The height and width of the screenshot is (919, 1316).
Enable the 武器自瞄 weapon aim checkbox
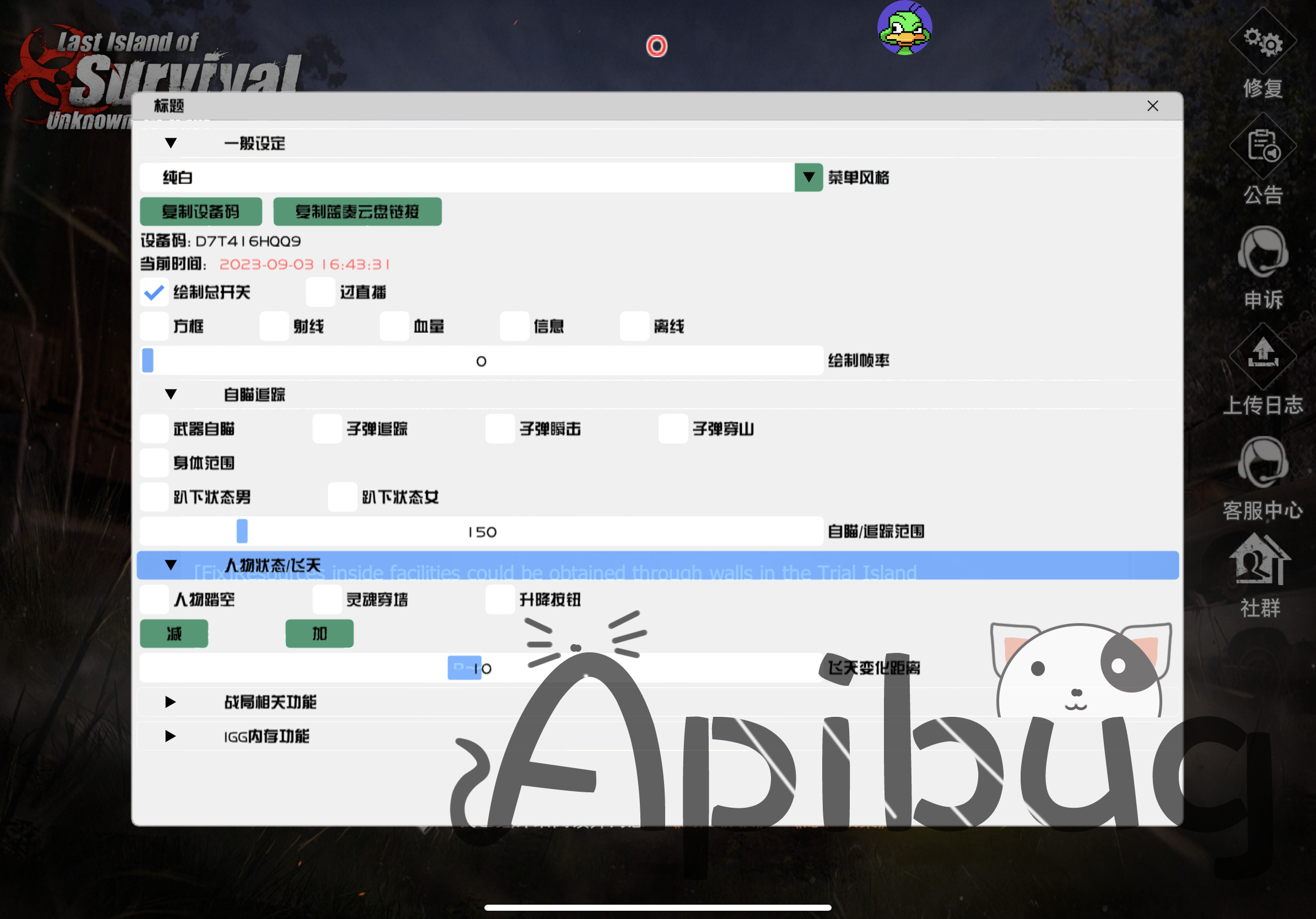pyautogui.click(x=154, y=429)
